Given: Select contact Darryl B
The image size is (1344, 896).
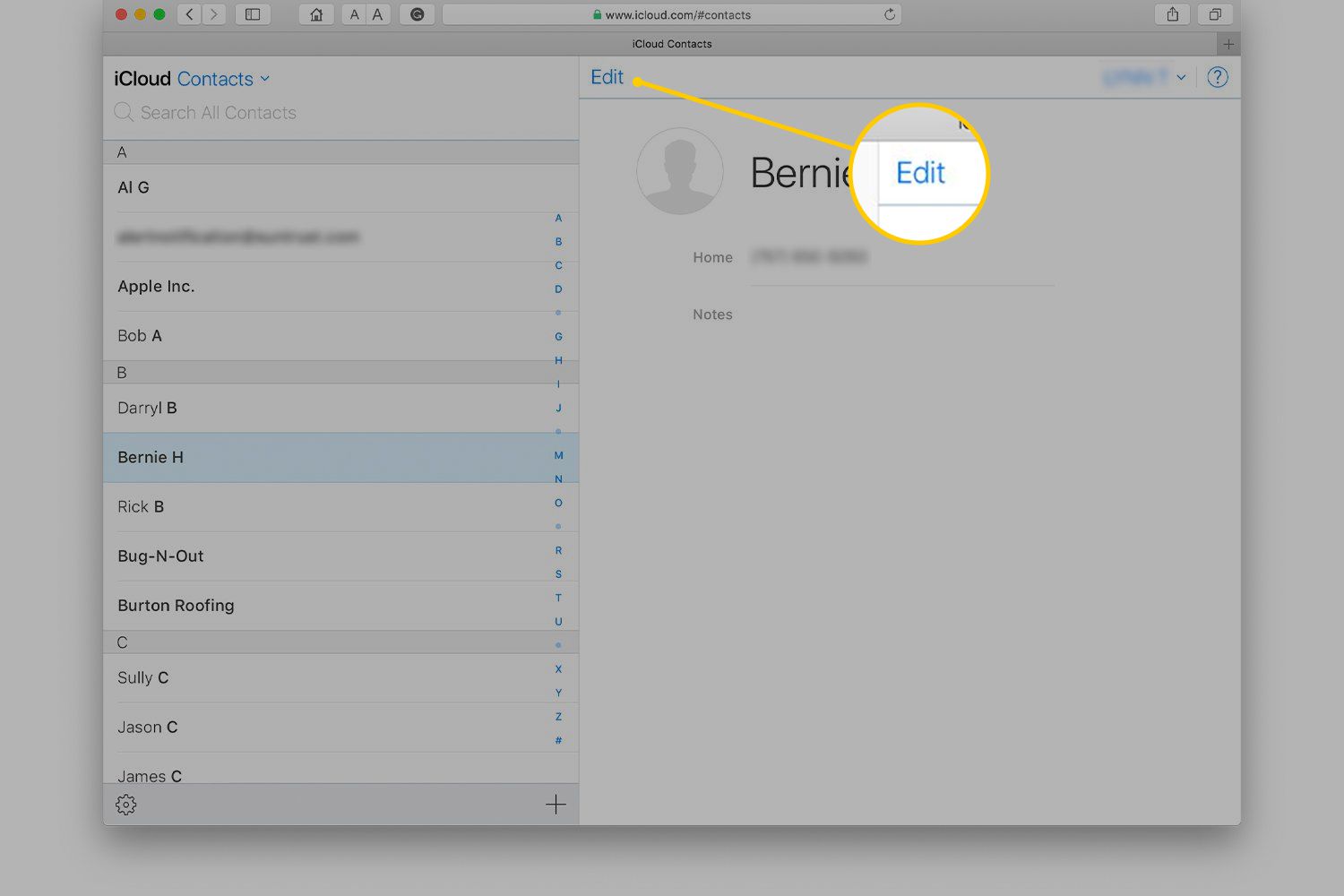Looking at the screenshot, I should coord(340,408).
